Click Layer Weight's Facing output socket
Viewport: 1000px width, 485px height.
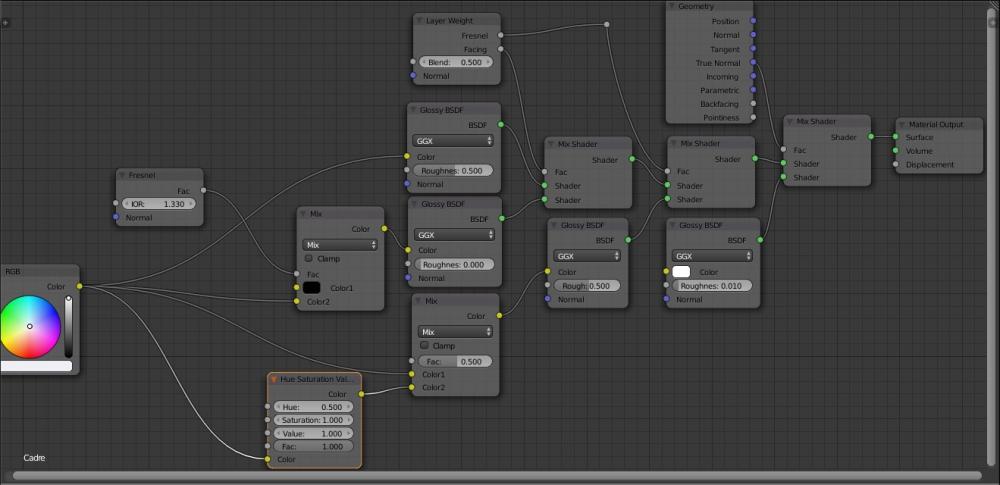pos(500,48)
